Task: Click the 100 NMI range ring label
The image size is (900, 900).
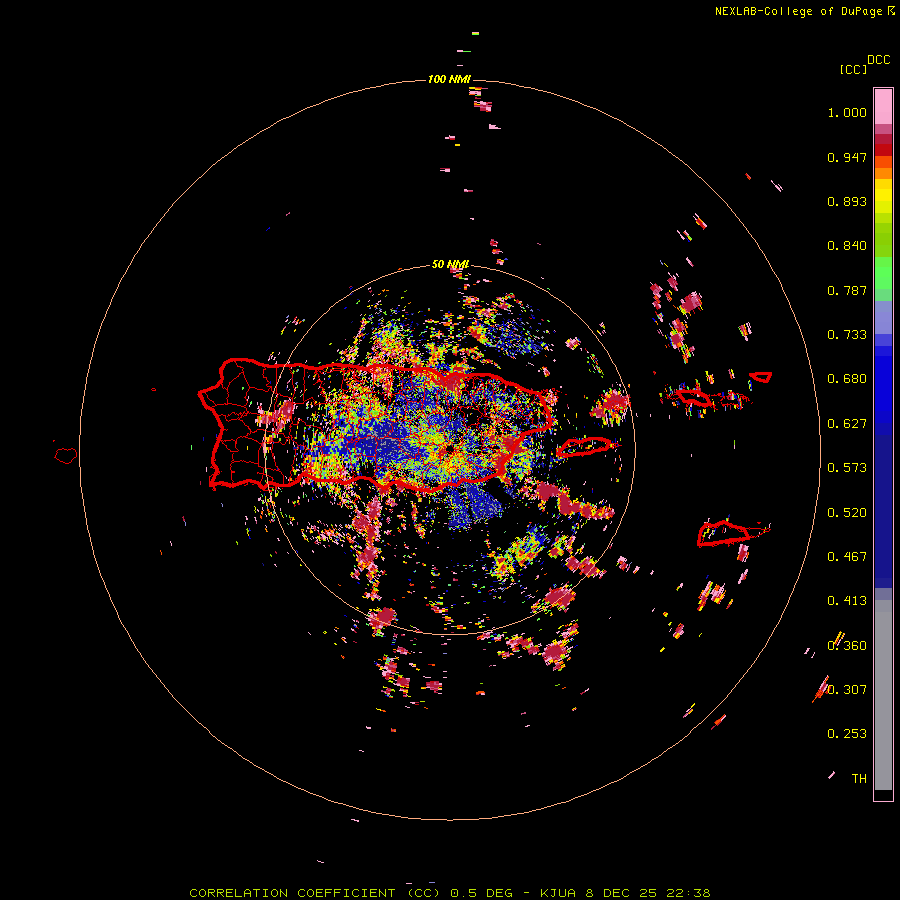Action: [449, 79]
